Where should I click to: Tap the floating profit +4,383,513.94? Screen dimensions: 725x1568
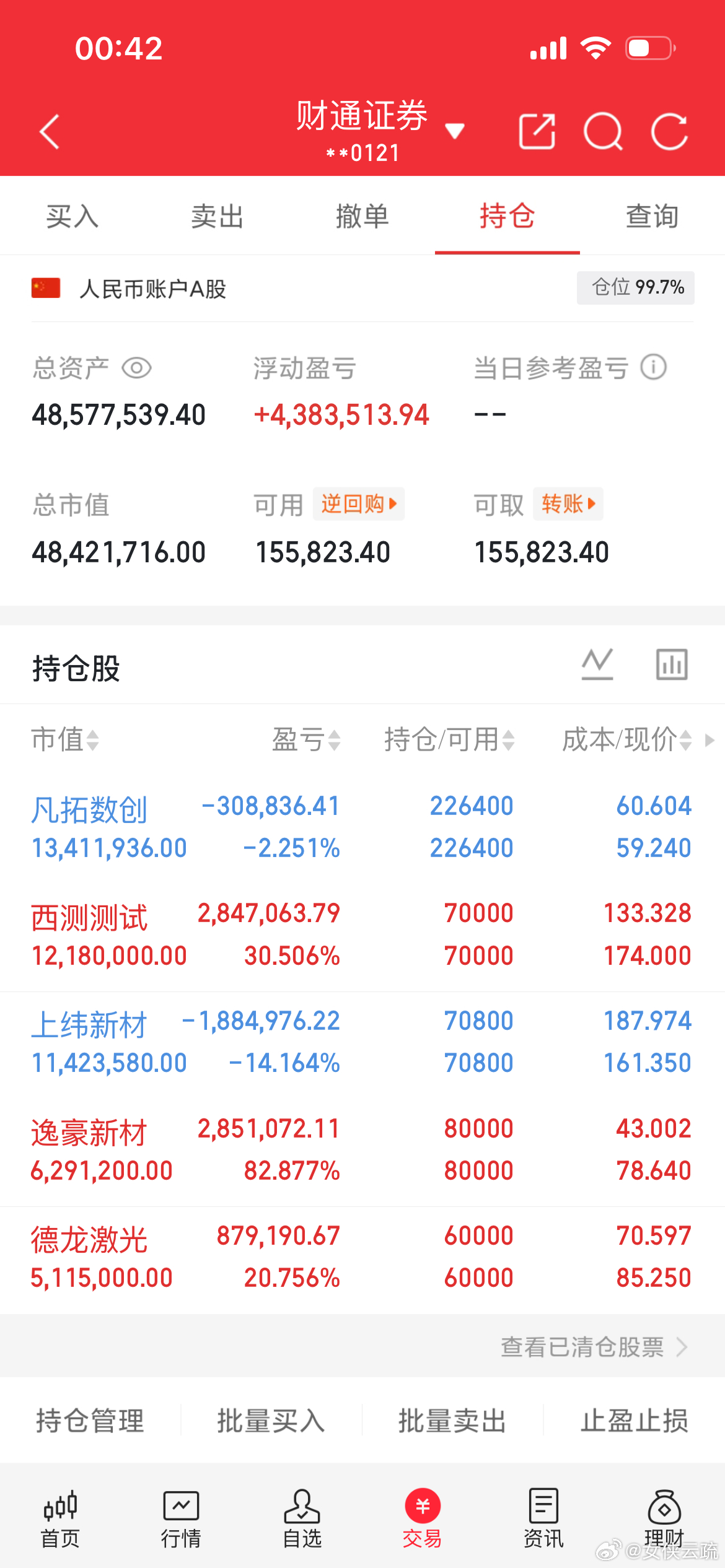tap(341, 414)
